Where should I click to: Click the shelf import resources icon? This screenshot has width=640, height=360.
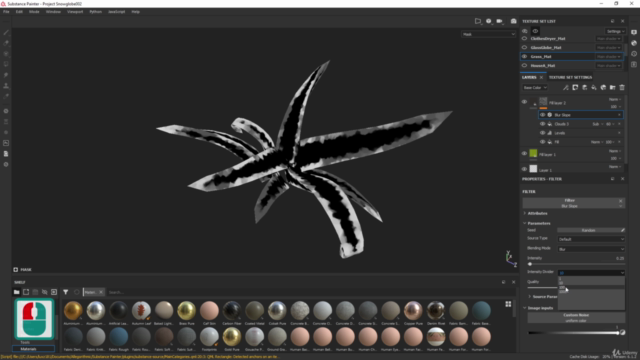pyautogui.click(x=53, y=292)
